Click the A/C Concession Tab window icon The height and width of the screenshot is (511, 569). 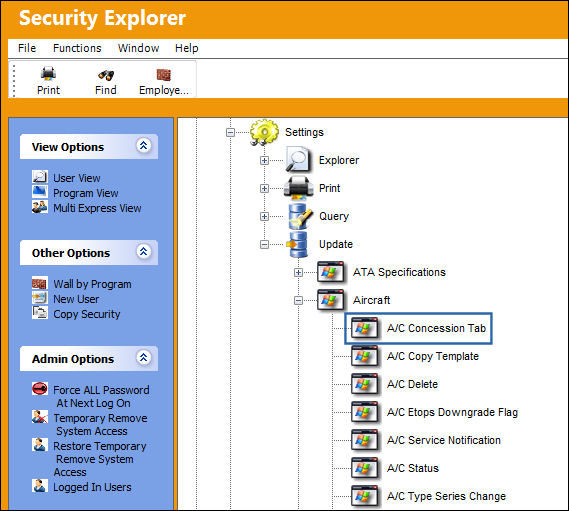tap(365, 328)
